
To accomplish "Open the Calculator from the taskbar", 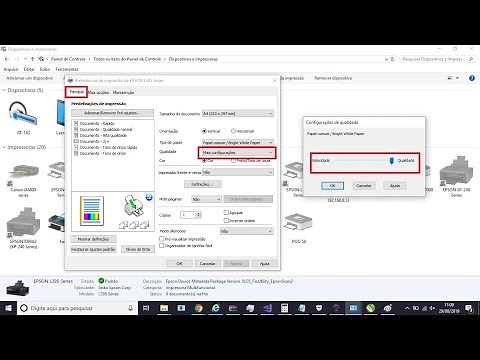I will pyautogui.click(x=284, y=308).
